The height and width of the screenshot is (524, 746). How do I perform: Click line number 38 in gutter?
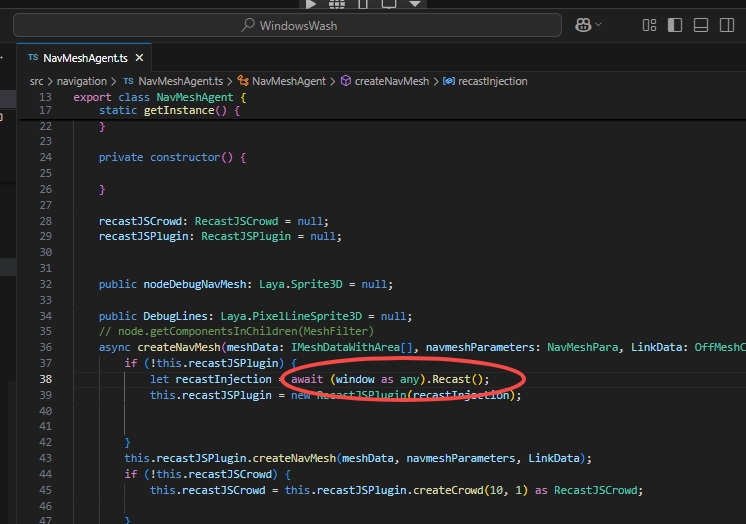[x=45, y=379]
